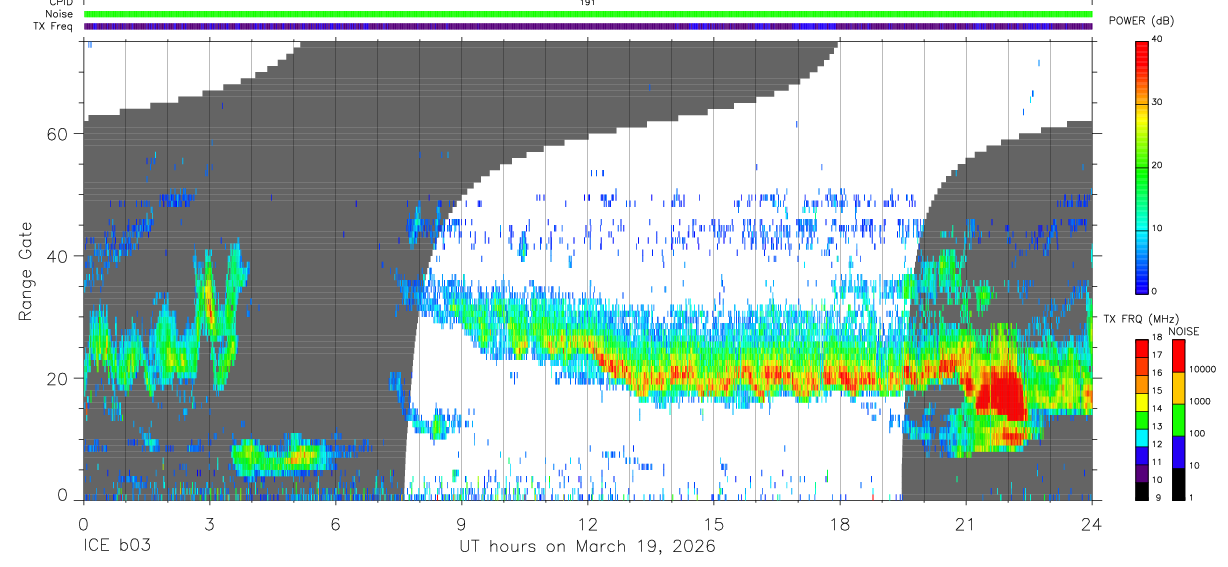Image resolution: width=1228 pixels, height=567 pixels.
Task: Click the 10000 NOISE tick label
Action: [1202, 369]
